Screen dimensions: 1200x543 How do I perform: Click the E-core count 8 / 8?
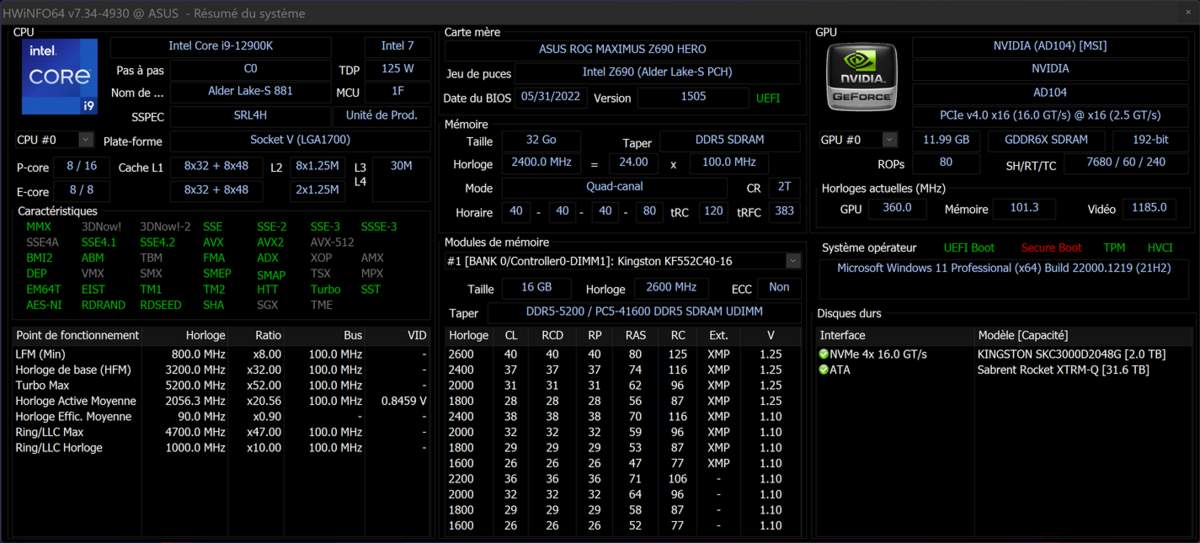(82, 189)
